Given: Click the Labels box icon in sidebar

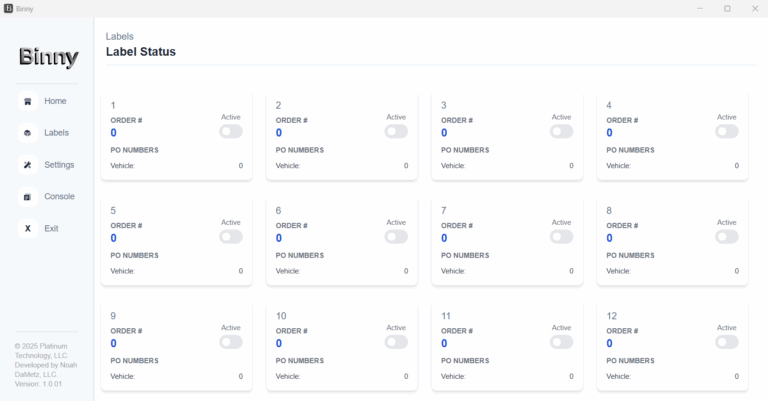Looking at the screenshot, I should pos(27,133).
